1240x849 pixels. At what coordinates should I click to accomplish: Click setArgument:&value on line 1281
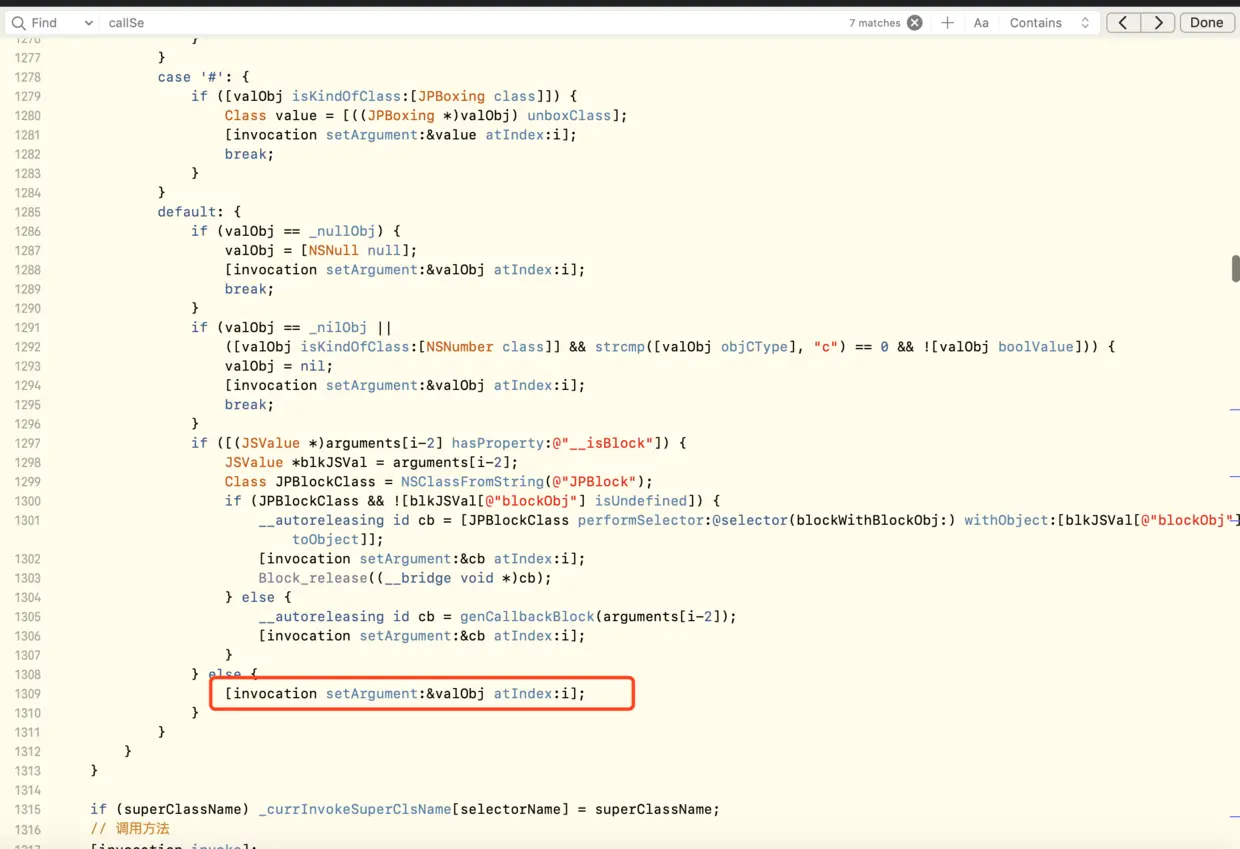point(401,135)
